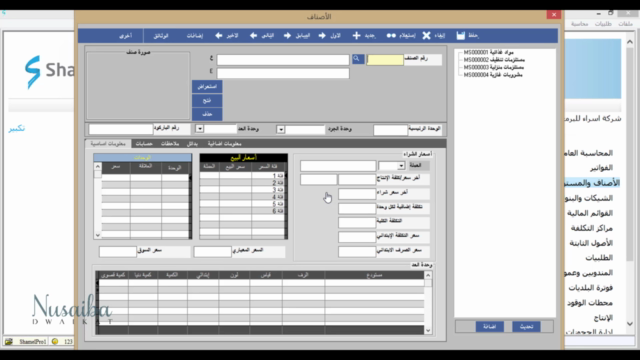Click the main unit (الوحدة الرئيسية) field
This screenshot has height=360, width=640.
(x=390, y=130)
